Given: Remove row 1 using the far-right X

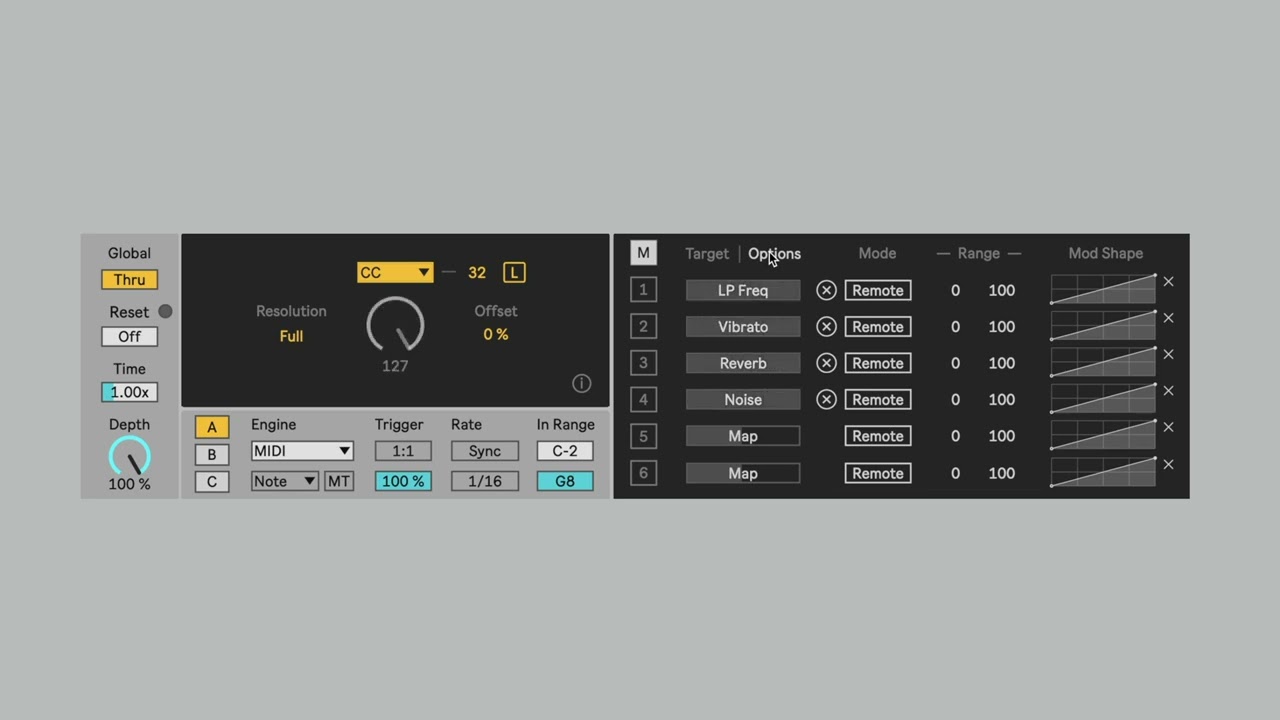Looking at the screenshot, I should (x=1168, y=281).
